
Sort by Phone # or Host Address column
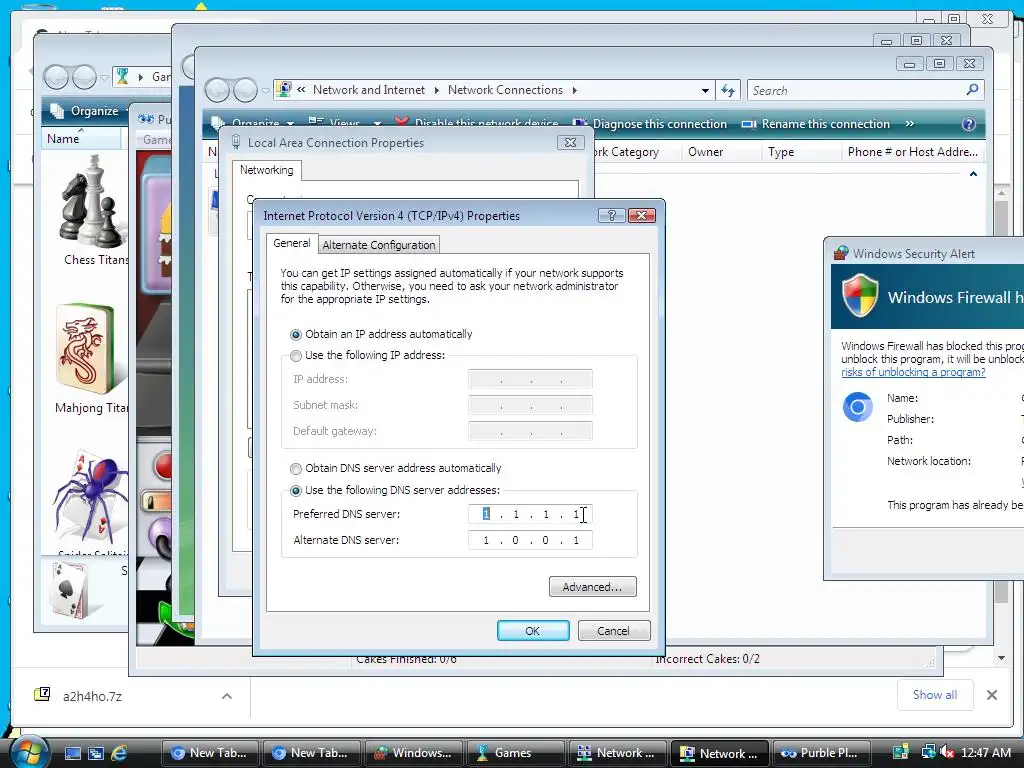912,152
